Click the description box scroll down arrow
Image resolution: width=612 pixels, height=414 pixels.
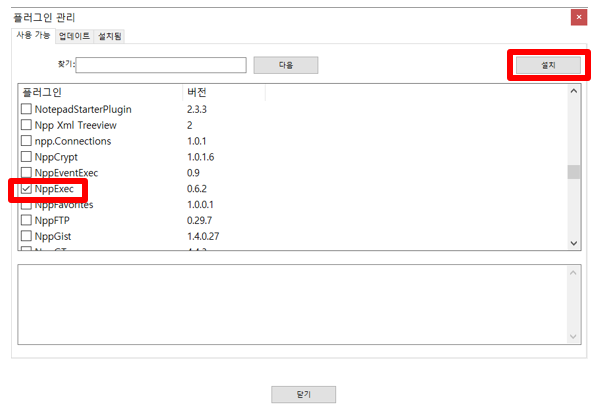coord(573,337)
